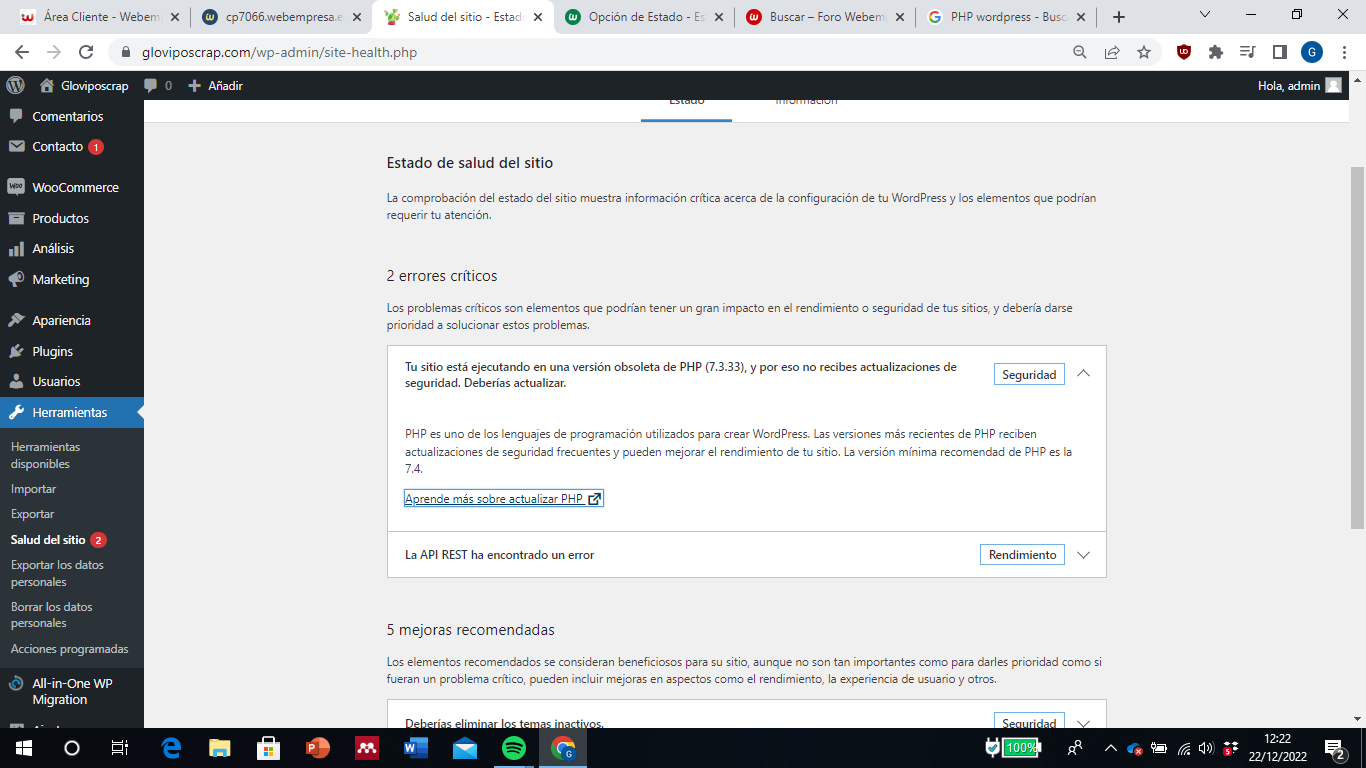Open media control button

[x=1248, y=52]
